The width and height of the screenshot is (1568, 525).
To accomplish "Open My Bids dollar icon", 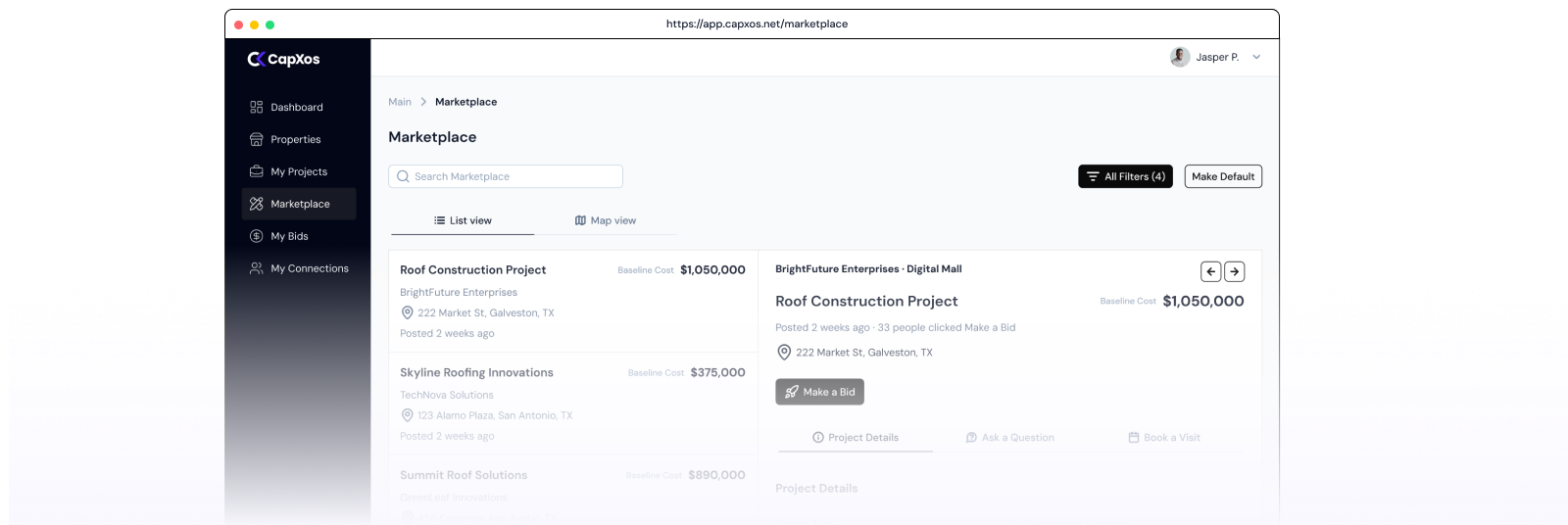I will 257,236.
